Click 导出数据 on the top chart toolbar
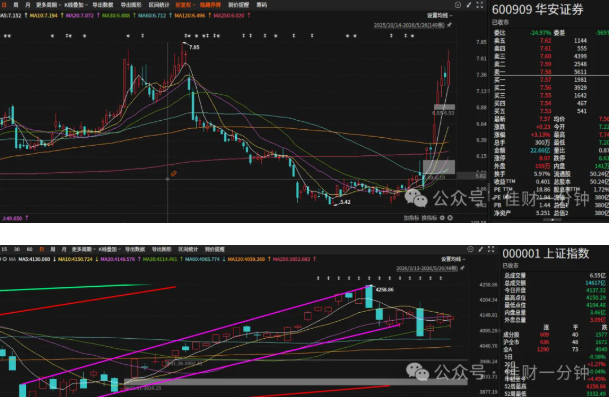 point(103,5)
